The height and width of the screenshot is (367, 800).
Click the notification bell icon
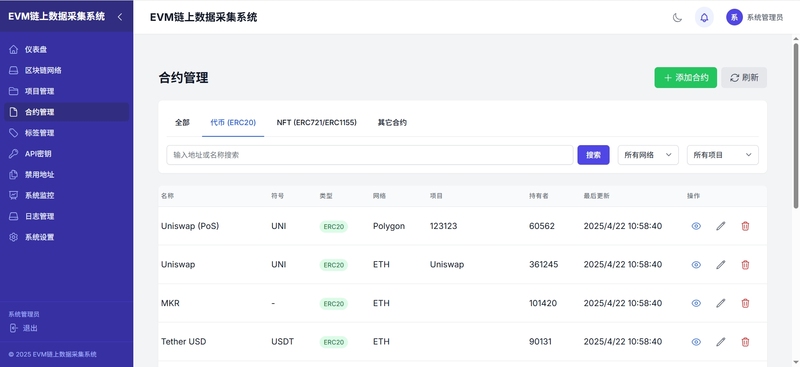pos(704,17)
